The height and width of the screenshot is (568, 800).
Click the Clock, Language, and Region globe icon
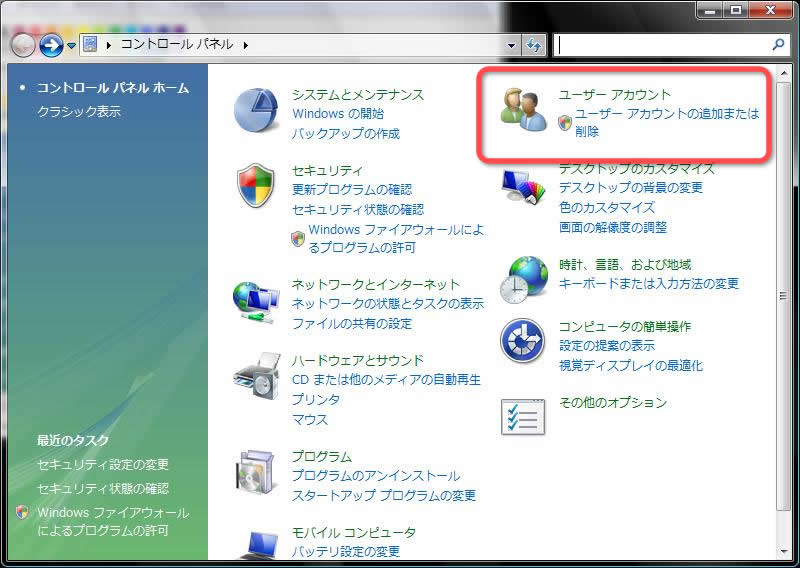(523, 280)
